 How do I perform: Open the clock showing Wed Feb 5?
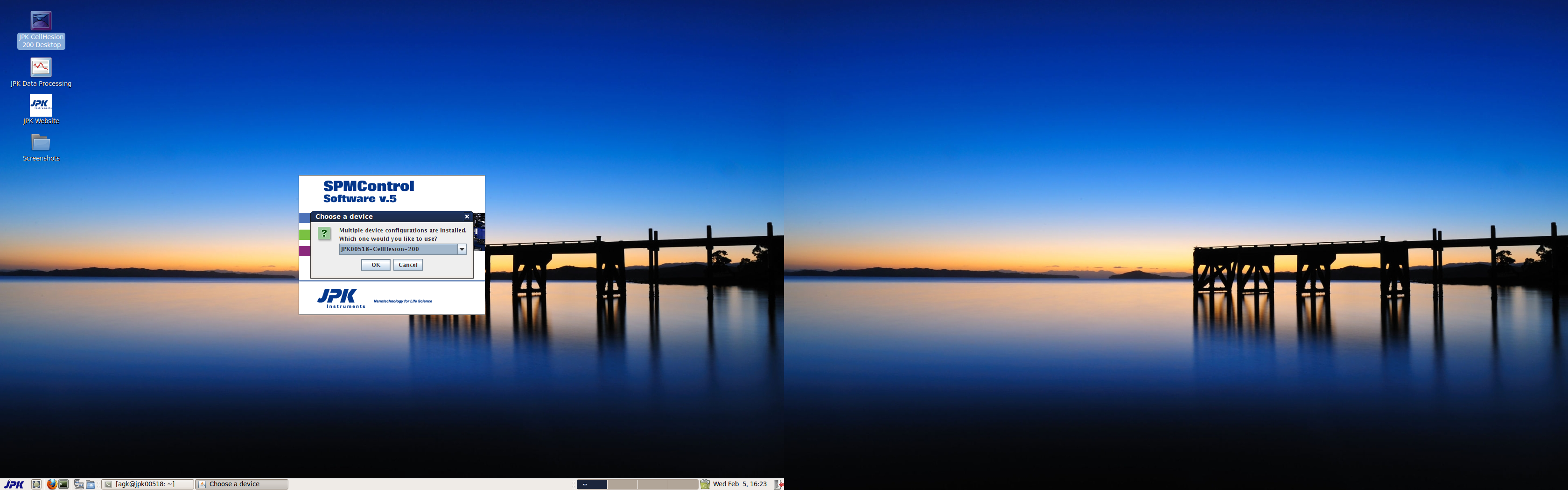click(740, 484)
